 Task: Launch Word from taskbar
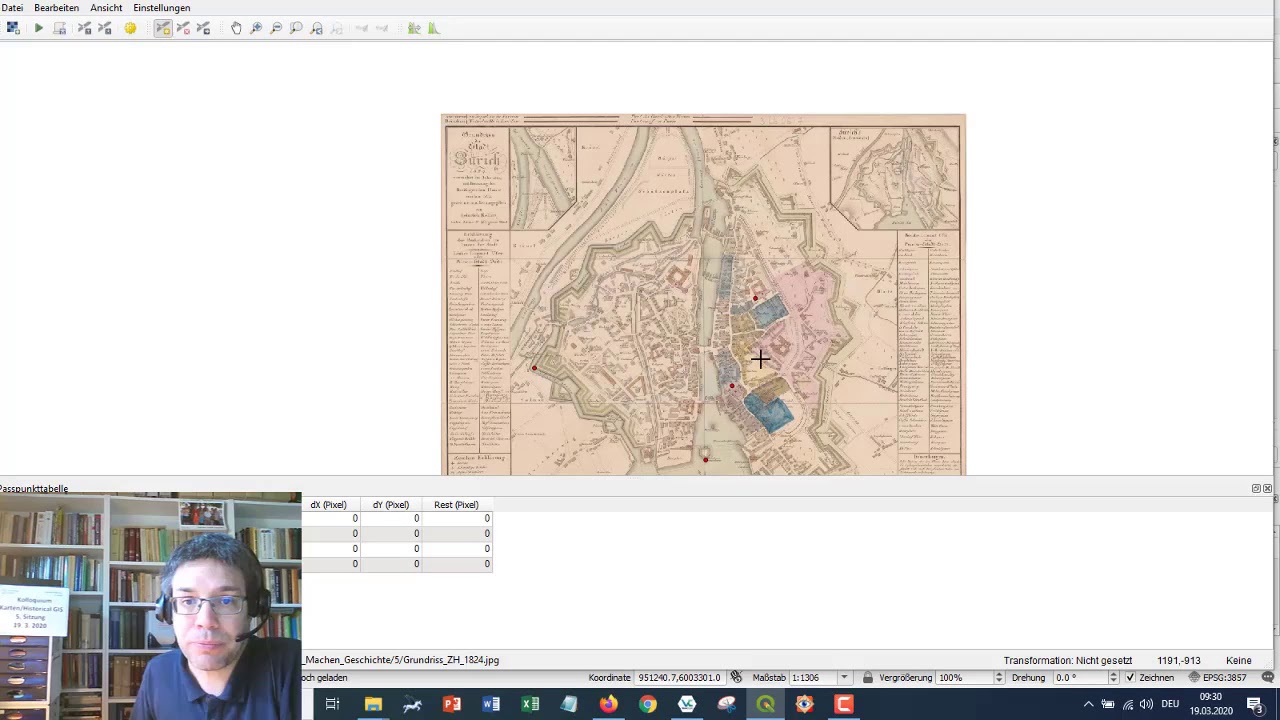(x=491, y=704)
